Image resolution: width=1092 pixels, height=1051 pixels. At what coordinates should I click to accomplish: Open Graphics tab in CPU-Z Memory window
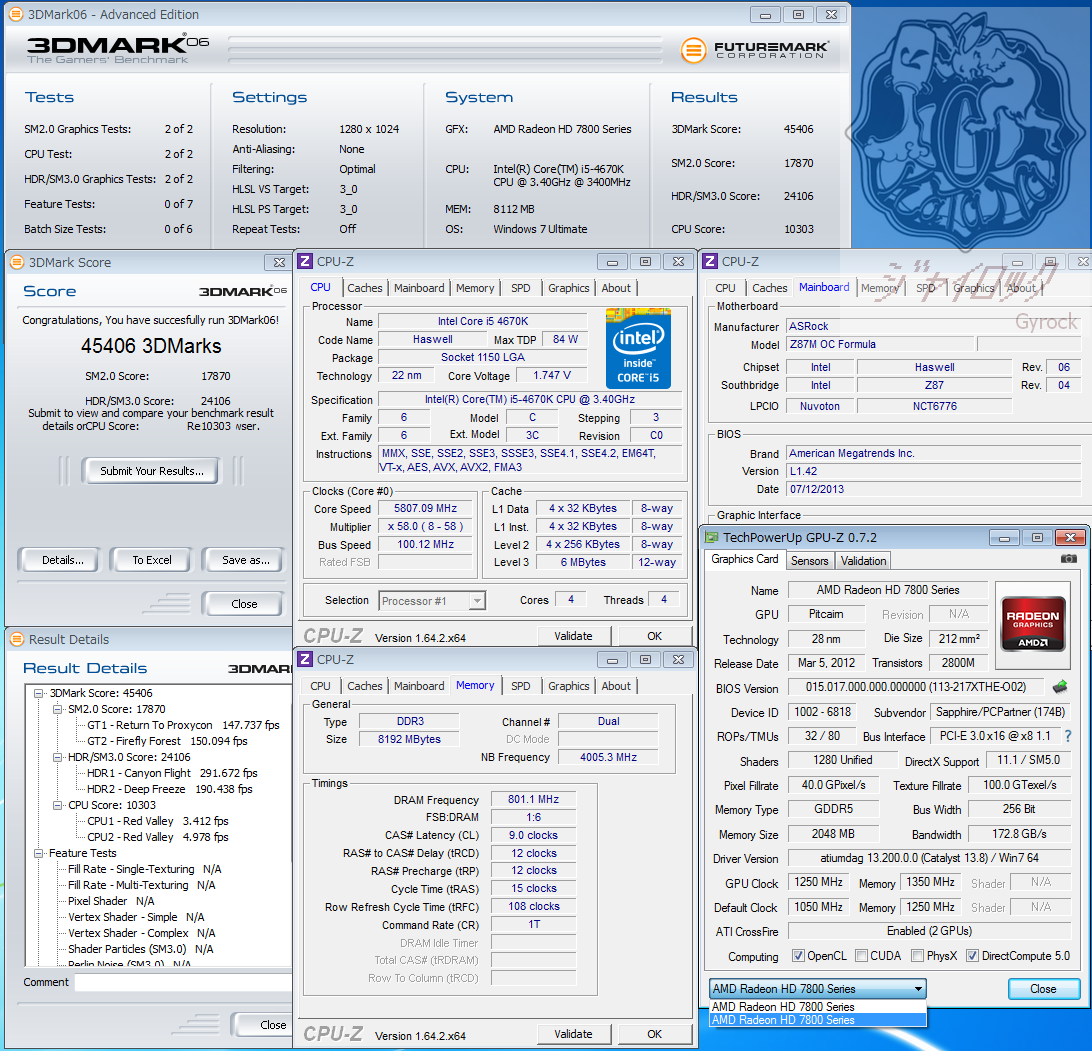(568, 686)
